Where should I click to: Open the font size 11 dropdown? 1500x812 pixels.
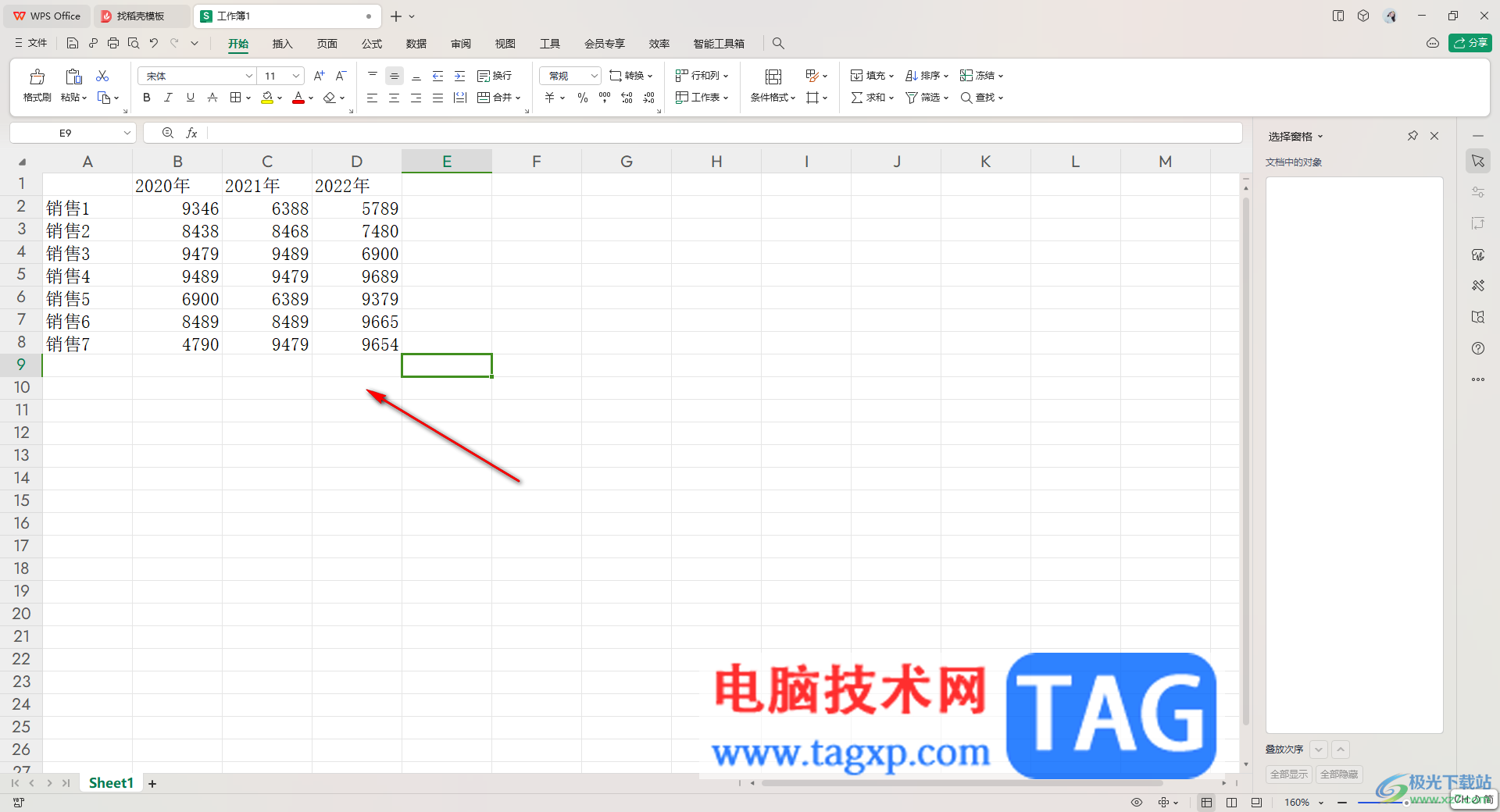click(x=296, y=76)
